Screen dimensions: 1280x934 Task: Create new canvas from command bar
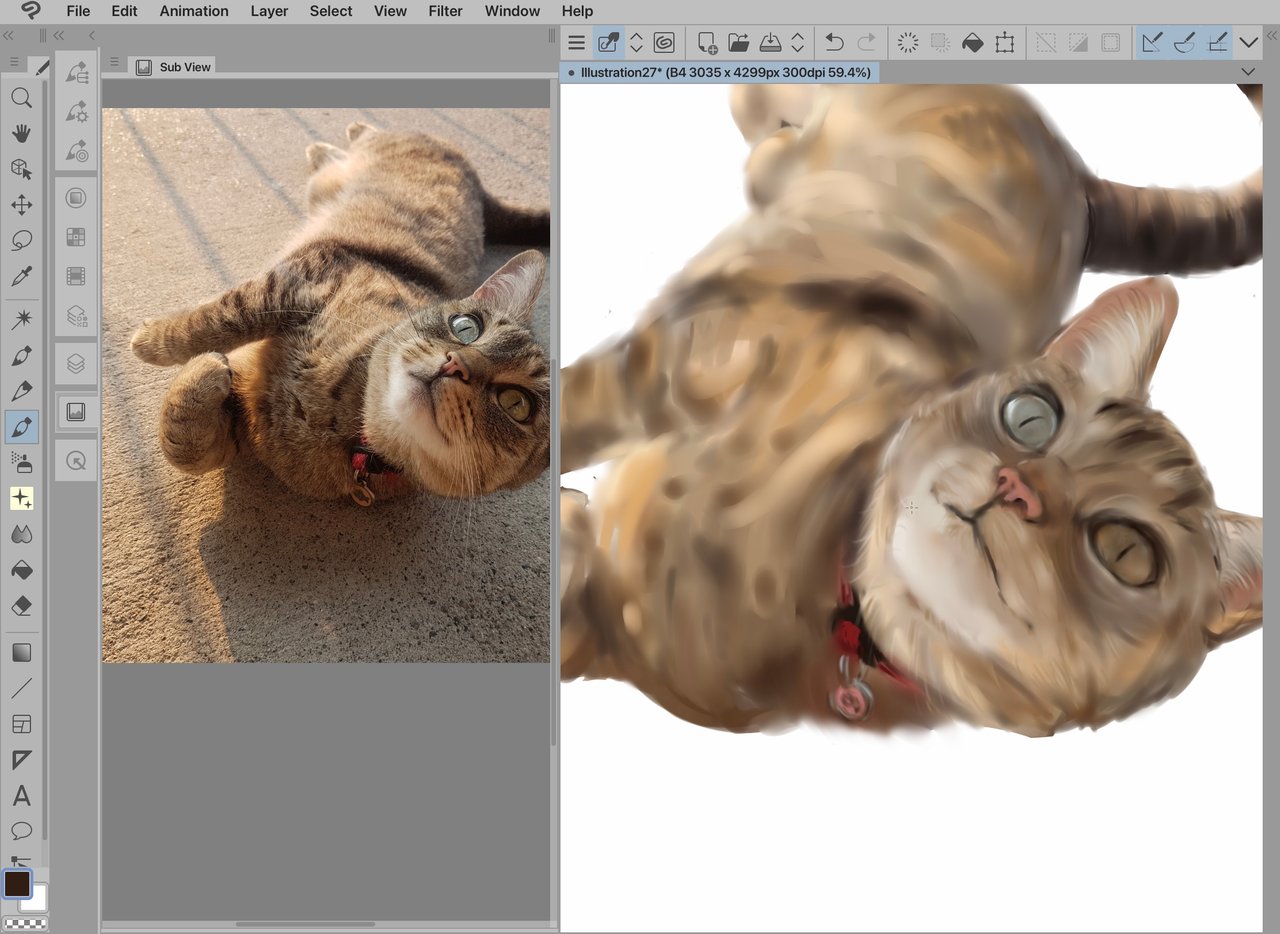[x=707, y=42]
